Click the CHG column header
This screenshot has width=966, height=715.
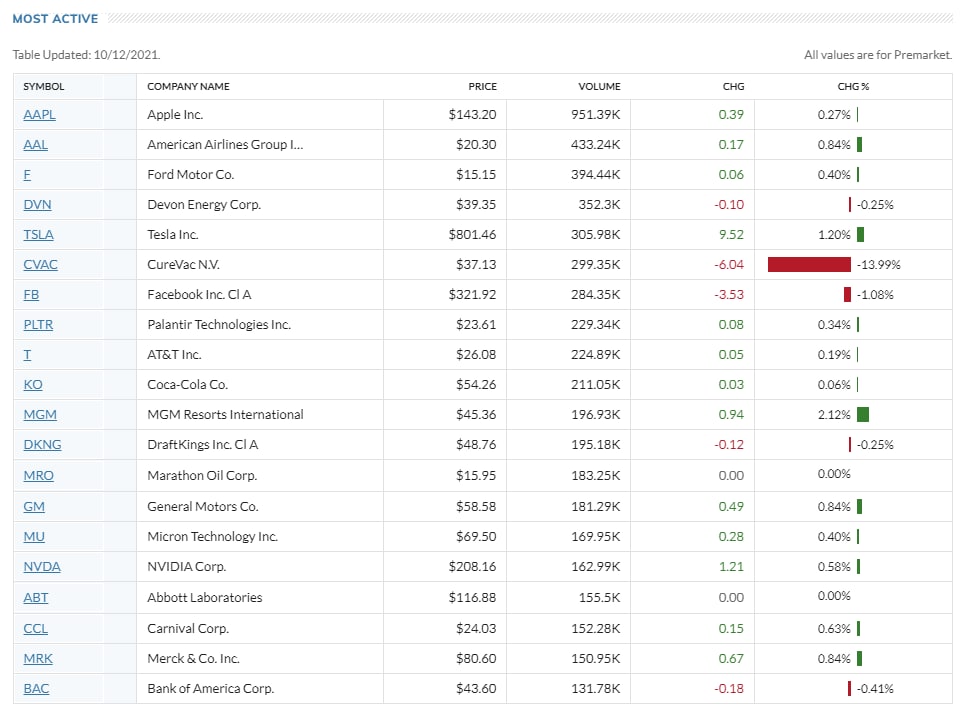pyautogui.click(x=733, y=87)
